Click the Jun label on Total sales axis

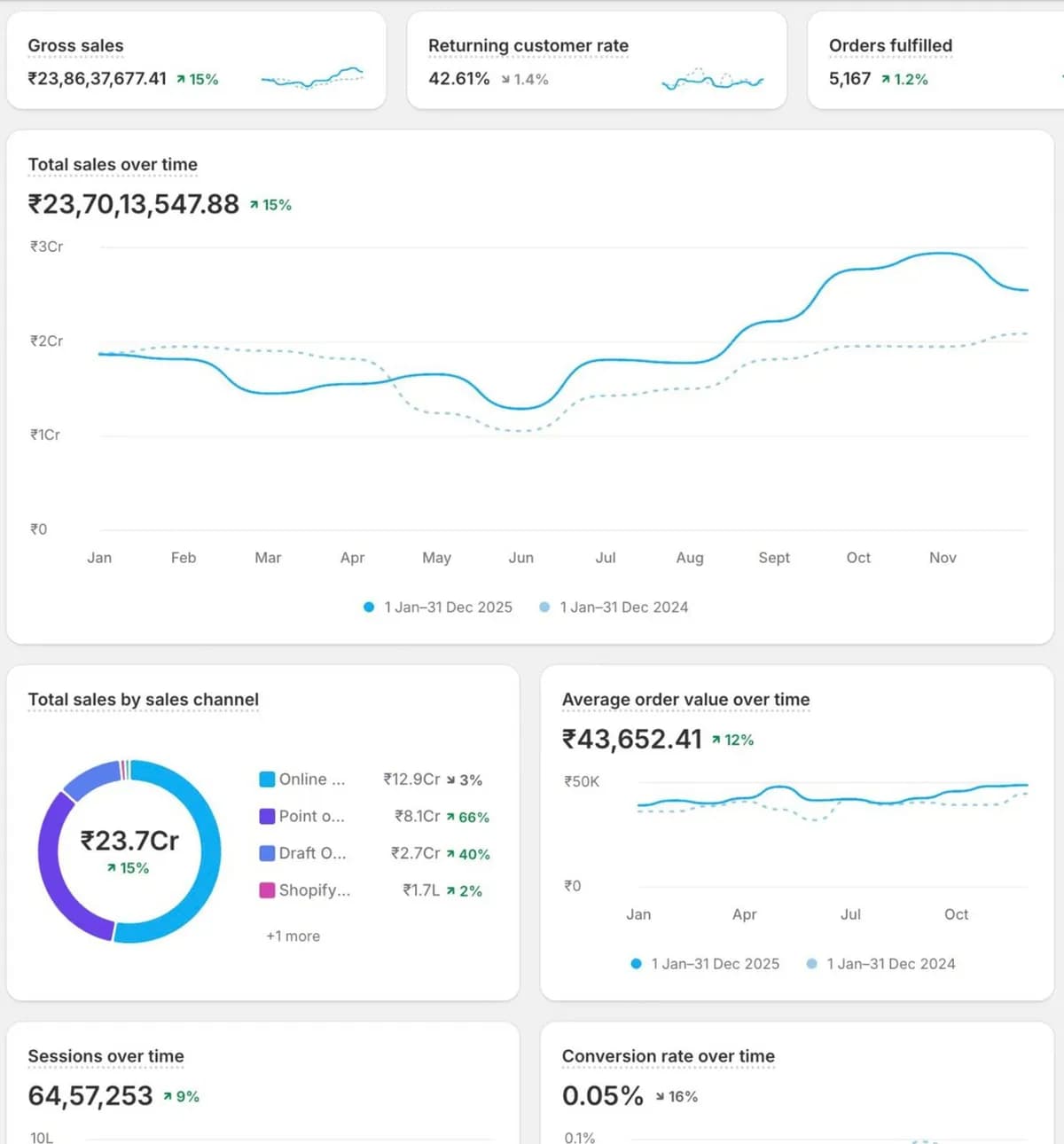tap(521, 557)
